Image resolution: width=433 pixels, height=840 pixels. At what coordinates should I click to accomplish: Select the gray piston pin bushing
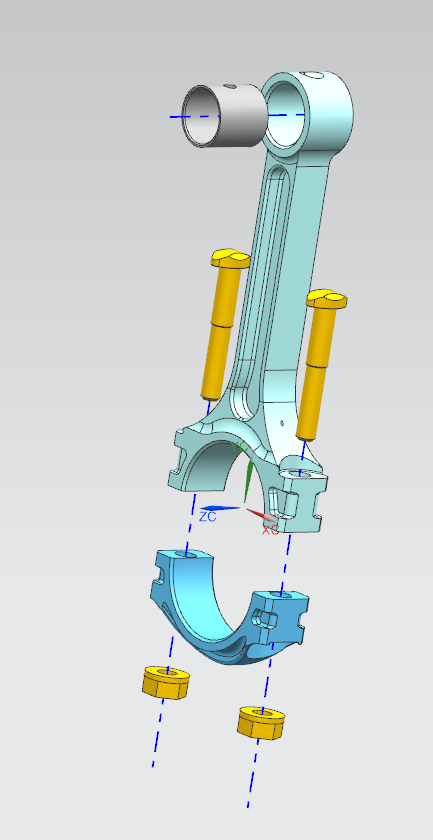(x=225, y=116)
